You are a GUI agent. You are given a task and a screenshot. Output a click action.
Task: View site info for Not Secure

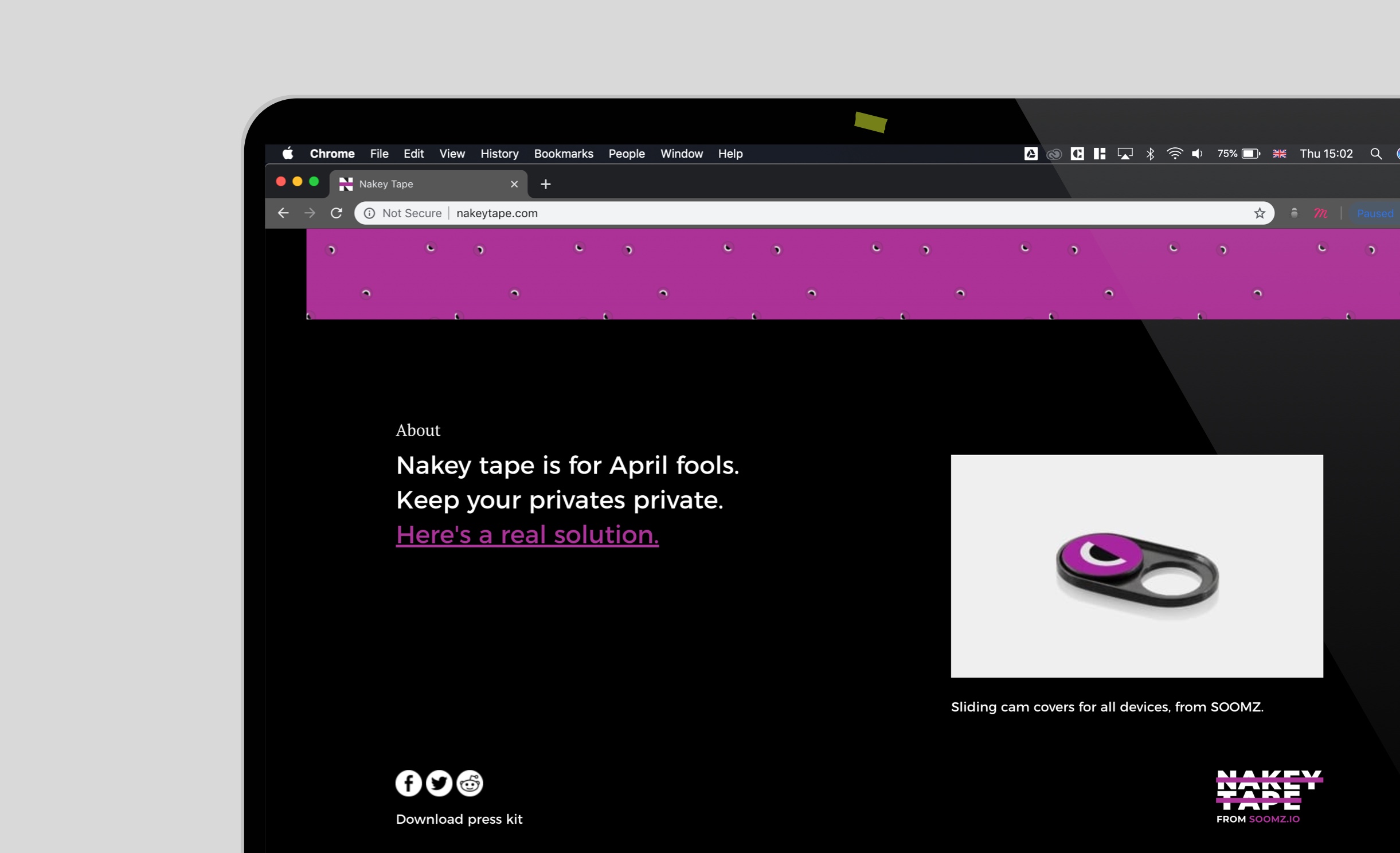point(403,213)
